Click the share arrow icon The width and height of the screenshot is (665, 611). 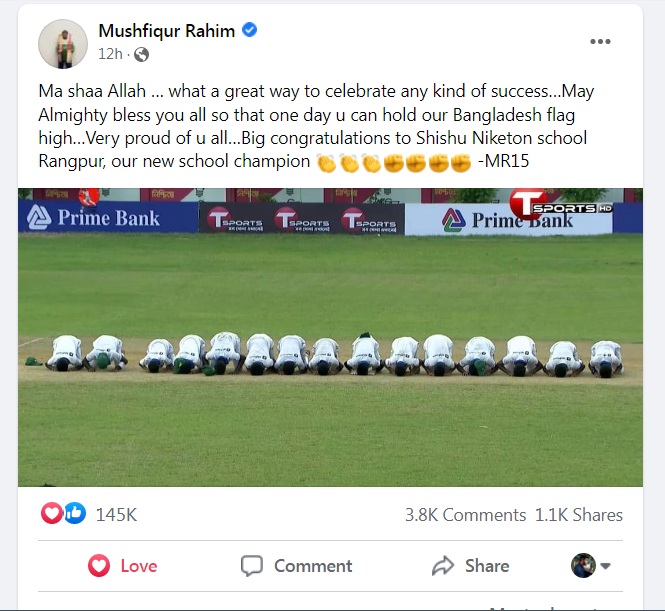[443, 566]
